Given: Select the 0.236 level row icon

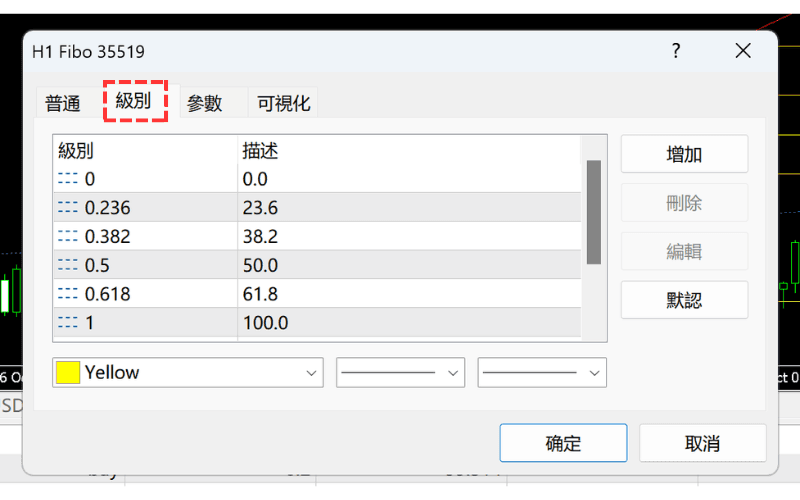Looking at the screenshot, I should point(68,208).
